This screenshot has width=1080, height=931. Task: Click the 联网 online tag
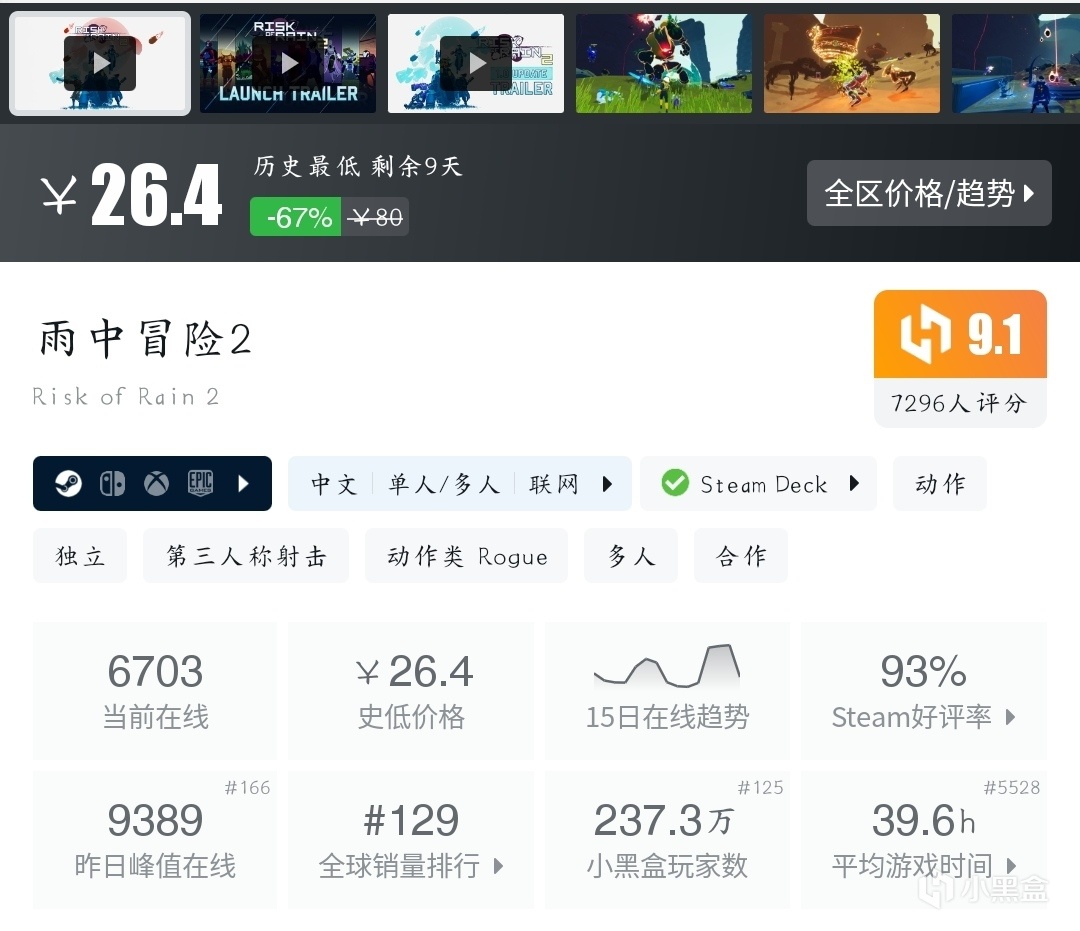(x=554, y=484)
